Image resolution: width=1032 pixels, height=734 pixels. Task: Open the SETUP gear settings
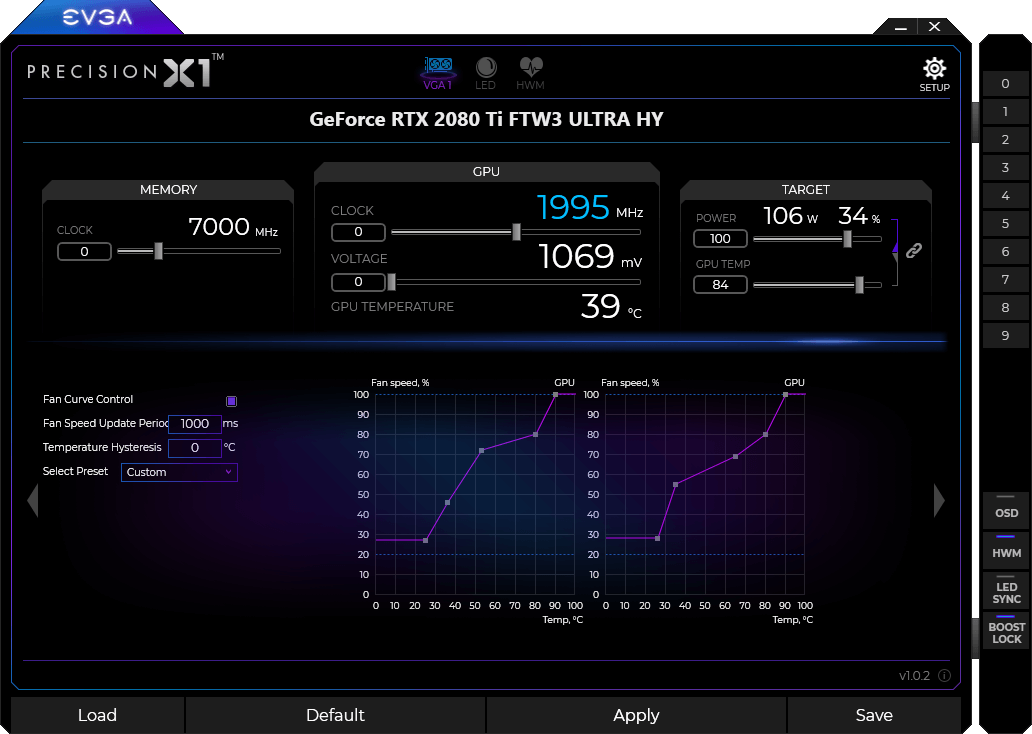point(934,74)
